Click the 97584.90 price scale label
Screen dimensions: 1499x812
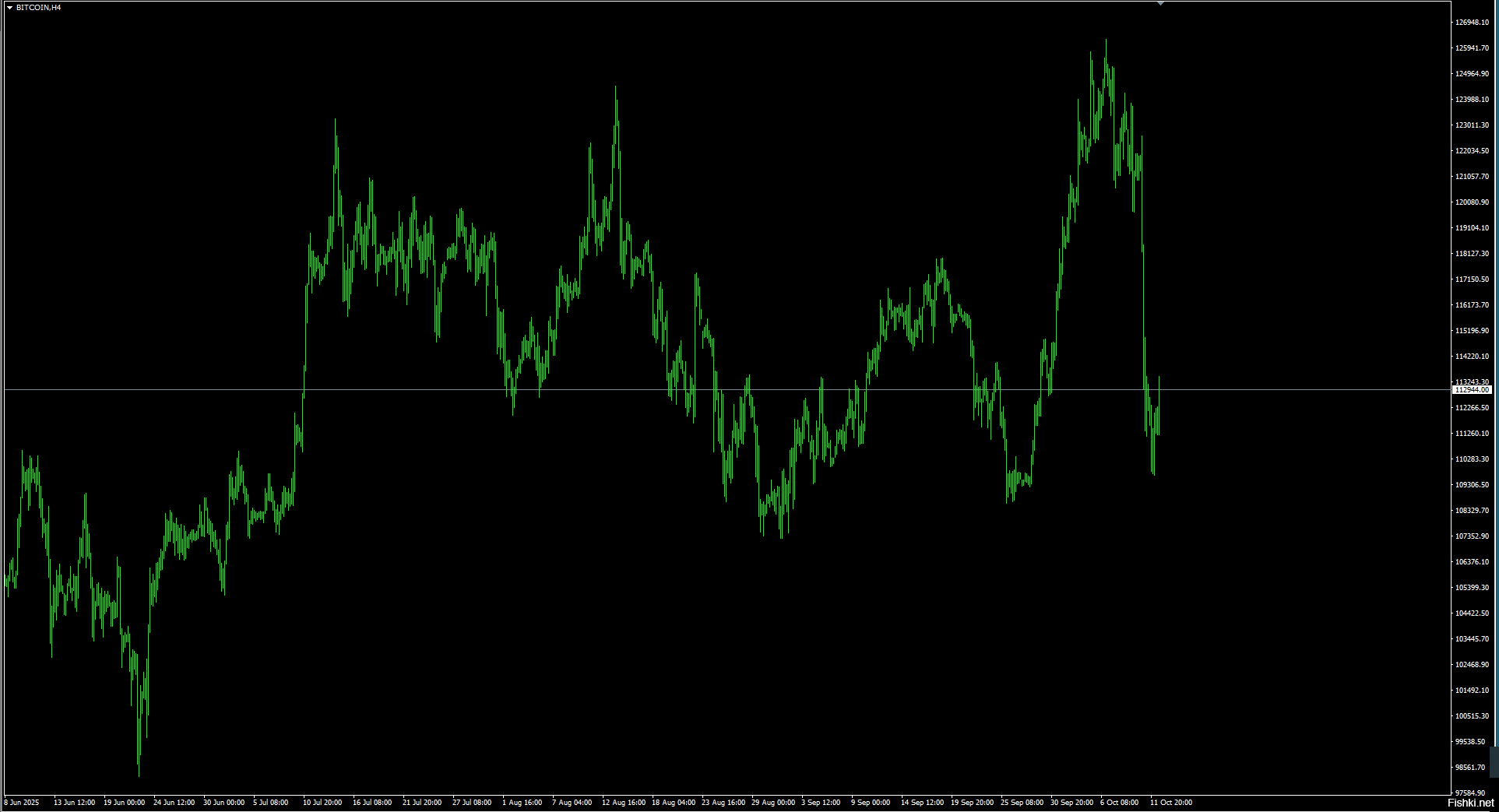point(1472,793)
